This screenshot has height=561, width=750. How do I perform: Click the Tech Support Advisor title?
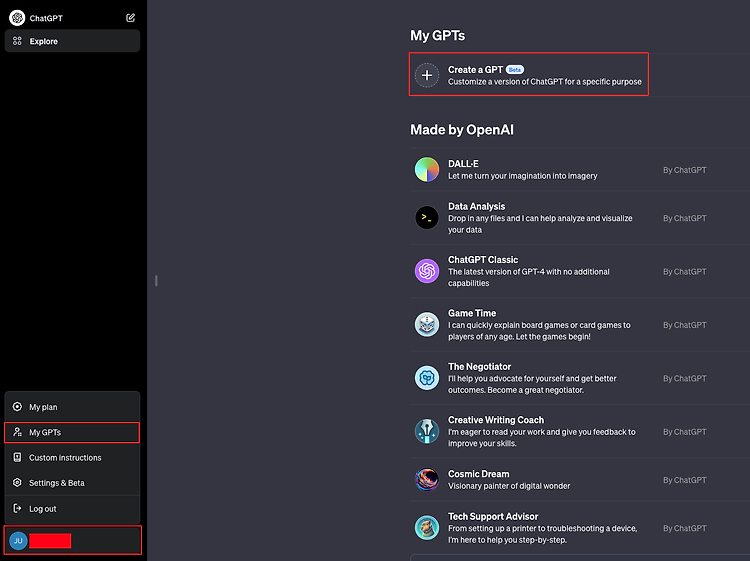click(493, 517)
